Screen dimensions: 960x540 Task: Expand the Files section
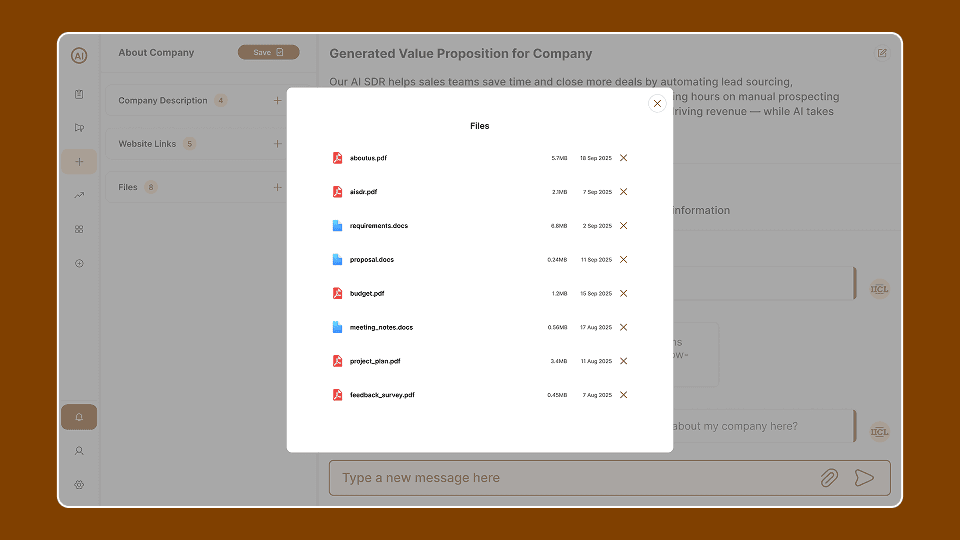pyautogui.click(x=277, y=187)
